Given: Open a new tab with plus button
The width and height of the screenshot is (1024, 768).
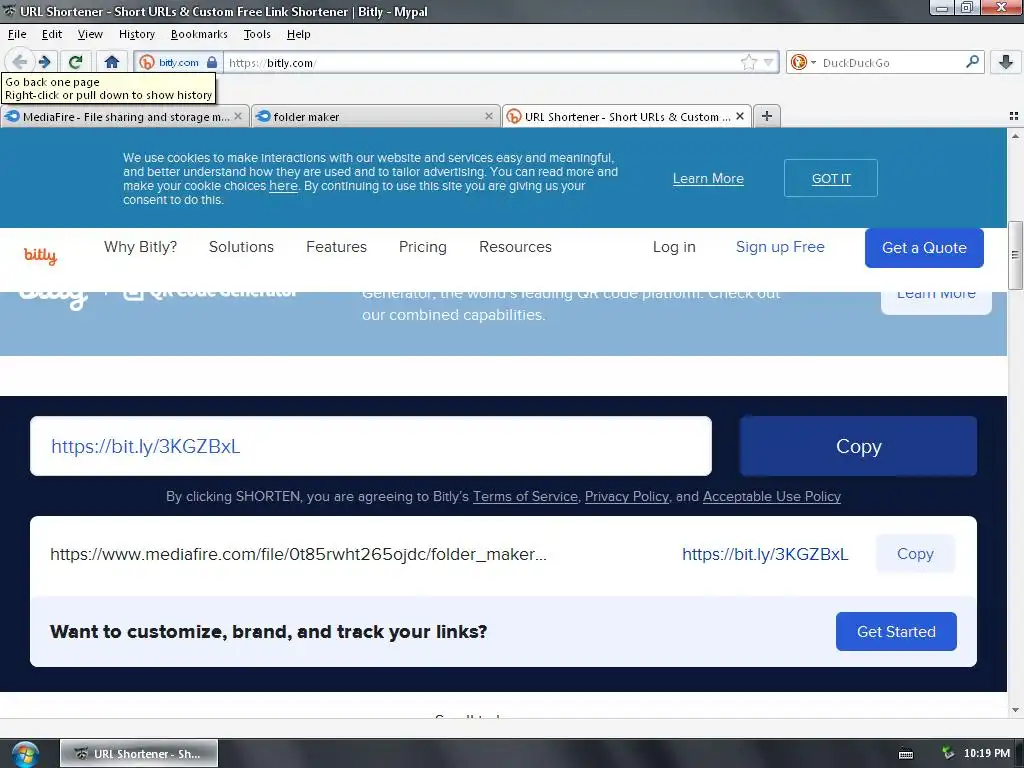Looking at the screenshot, I should [x=767, y=116].
